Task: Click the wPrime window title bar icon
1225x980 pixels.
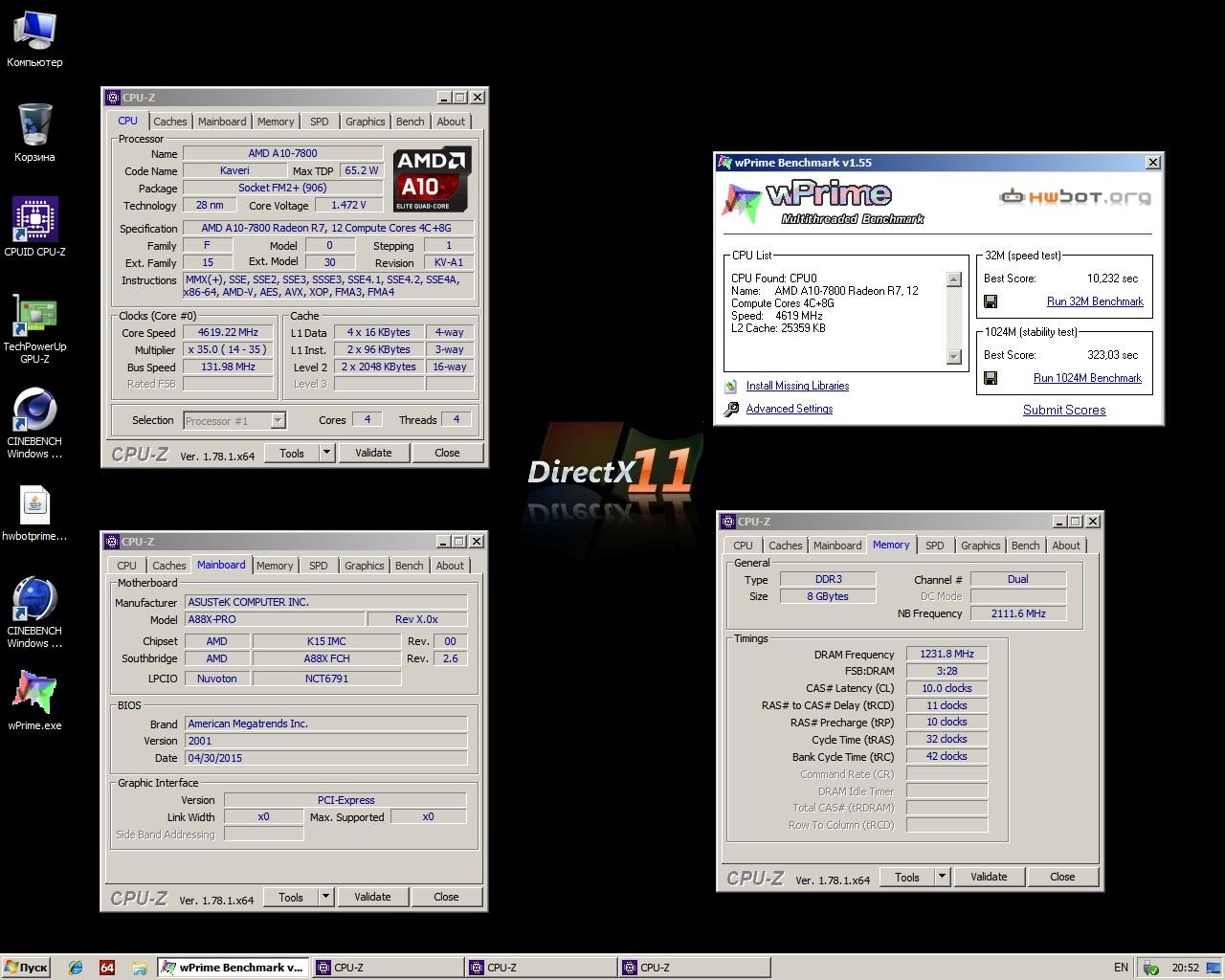Action: pyautogui.click(x=725, y=163)
